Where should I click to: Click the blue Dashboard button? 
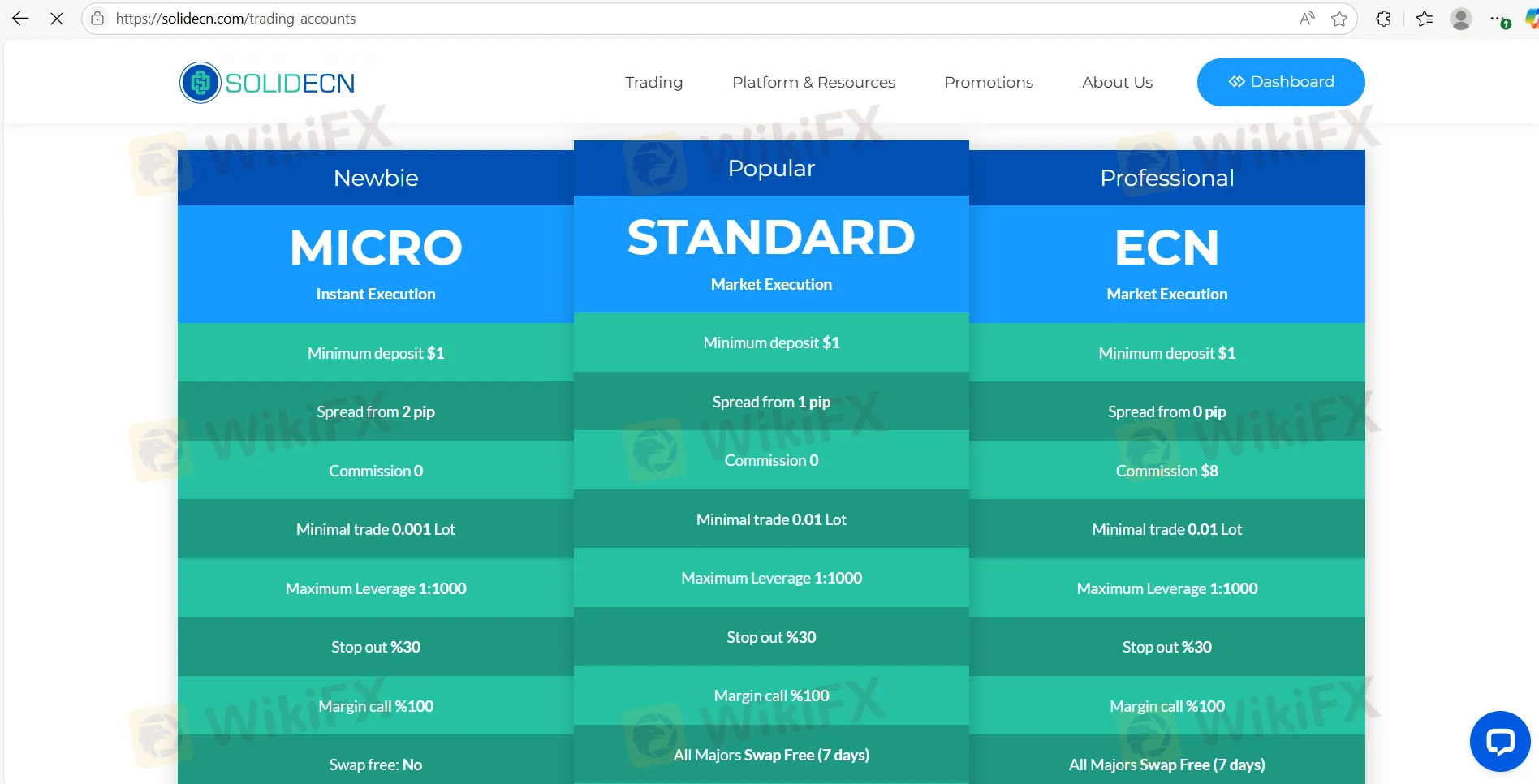[x=1280, y=82]
